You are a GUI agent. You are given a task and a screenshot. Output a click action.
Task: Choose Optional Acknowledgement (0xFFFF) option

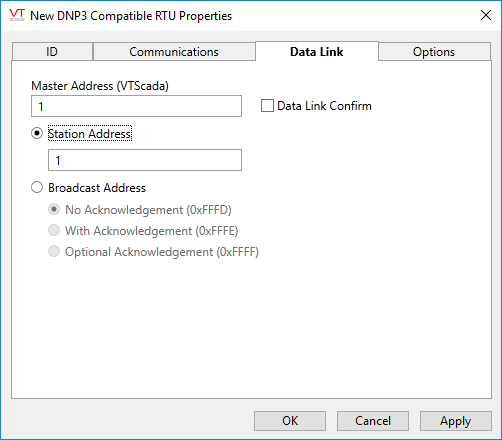(54, 252)
